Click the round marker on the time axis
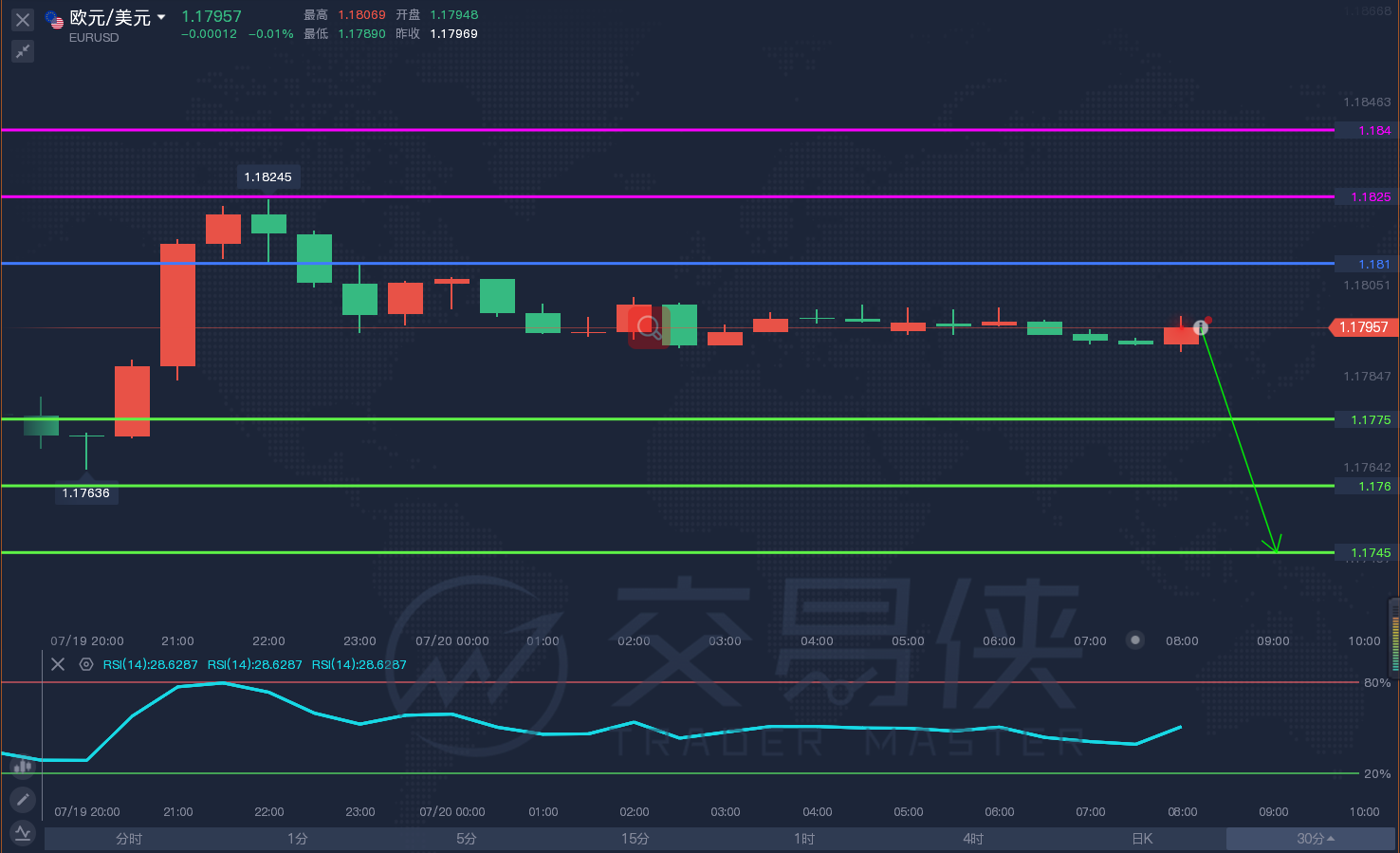This screenshot has width=1400, height=853. click(1135, 640)
